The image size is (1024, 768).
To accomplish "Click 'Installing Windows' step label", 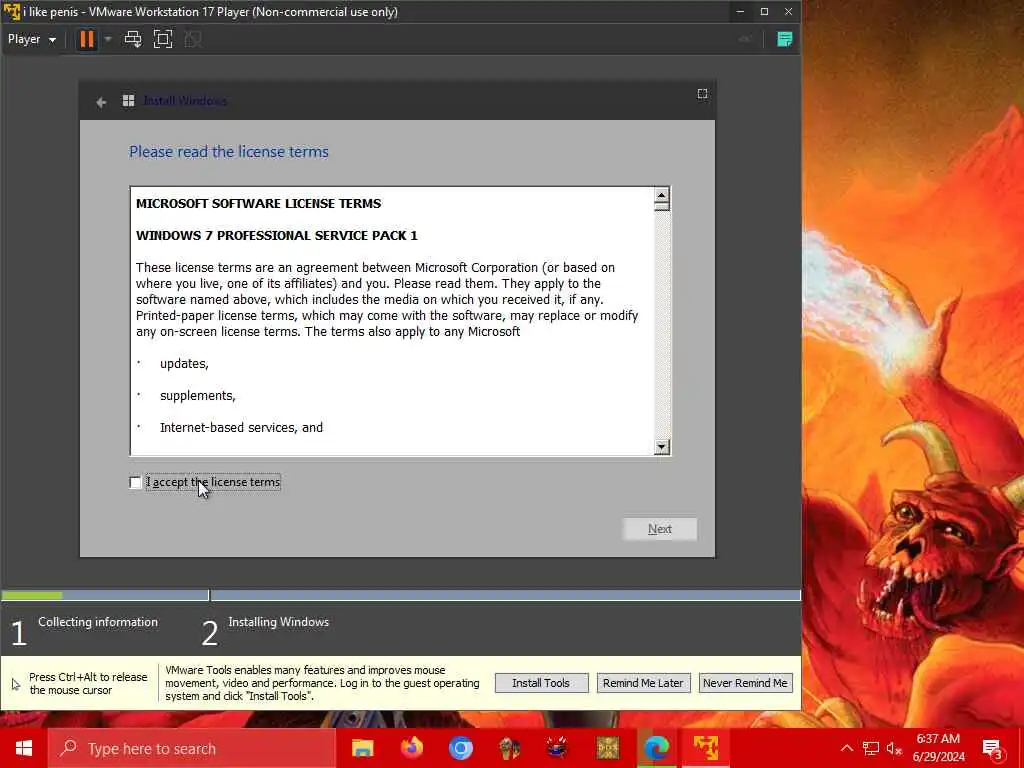I will (x=278, y=622).
